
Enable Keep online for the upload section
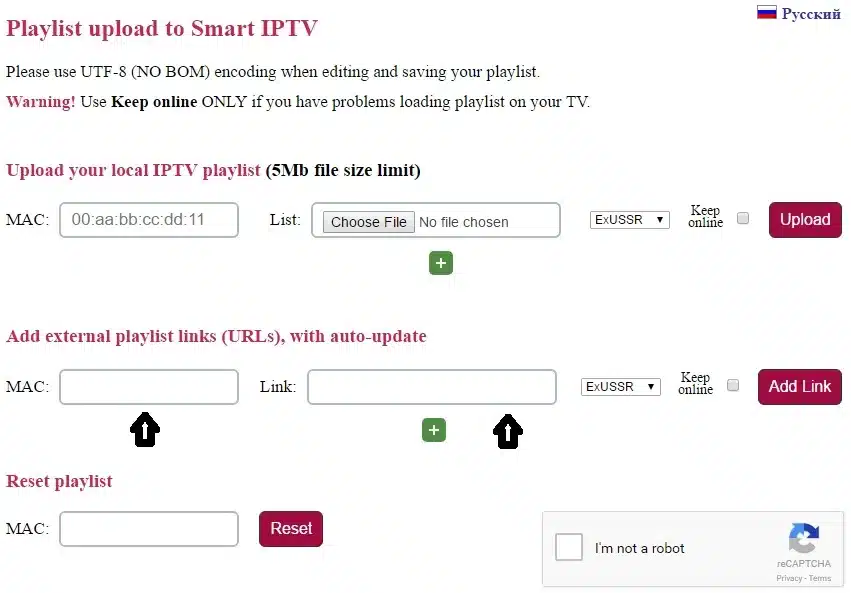tap(742, 217)
